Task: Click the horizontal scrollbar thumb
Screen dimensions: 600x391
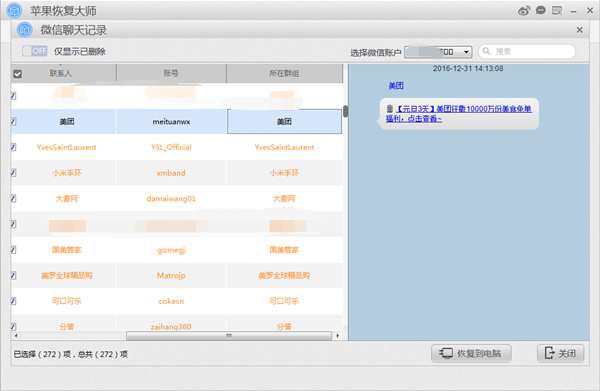Action: pos(229,336)
